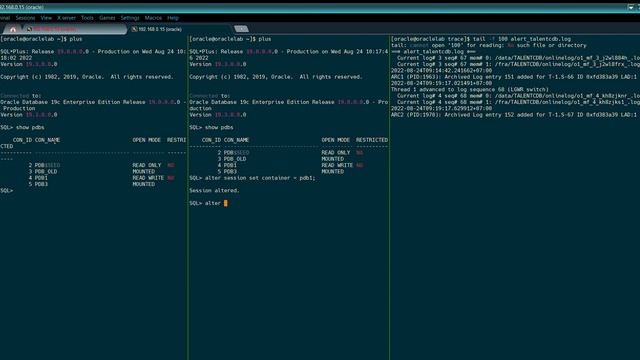The width and height of the screenshot is (640, 360).
Task: Click READ WRITE value in the middle pane
Action: pyautogui.click(x=337, y=165)
